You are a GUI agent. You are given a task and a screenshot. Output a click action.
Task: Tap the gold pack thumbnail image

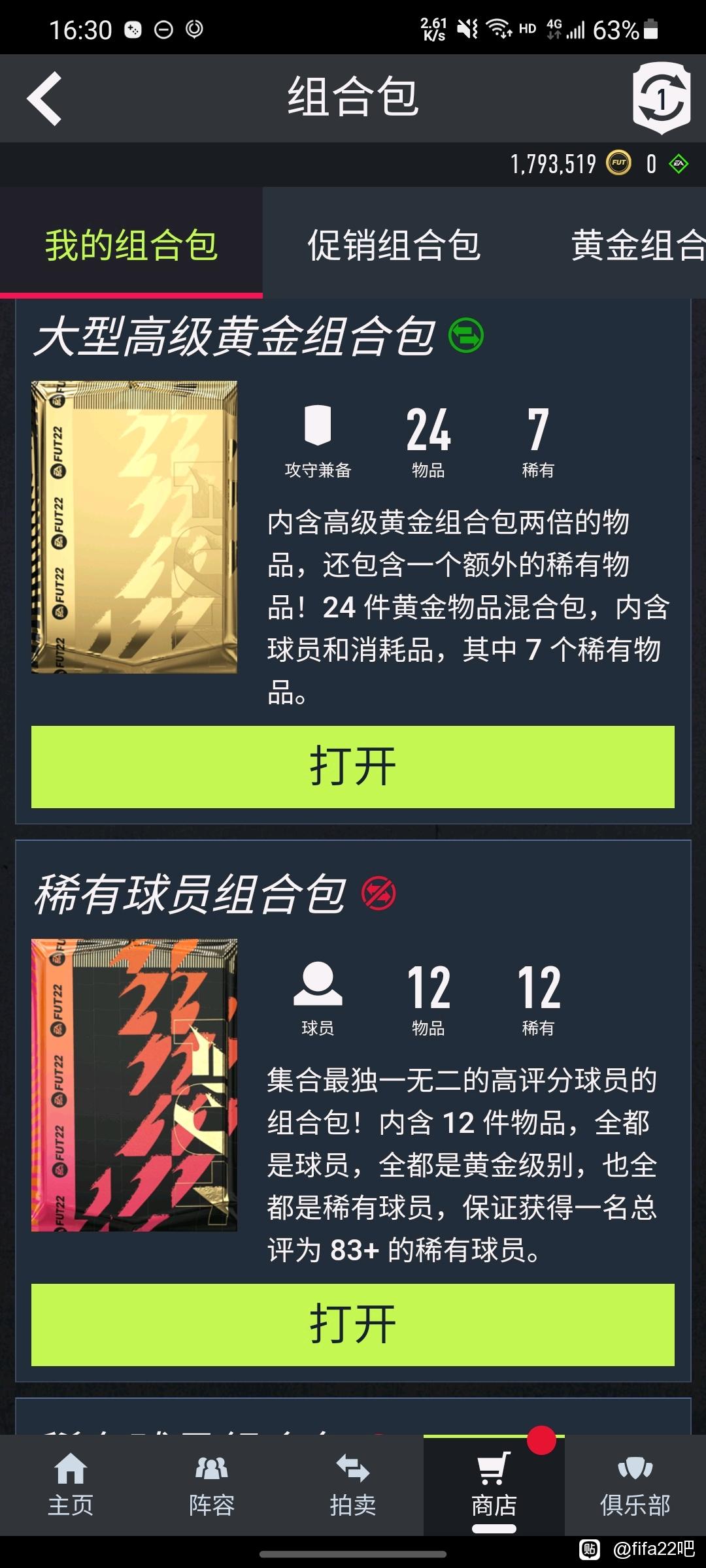click(x=134, y=527)
